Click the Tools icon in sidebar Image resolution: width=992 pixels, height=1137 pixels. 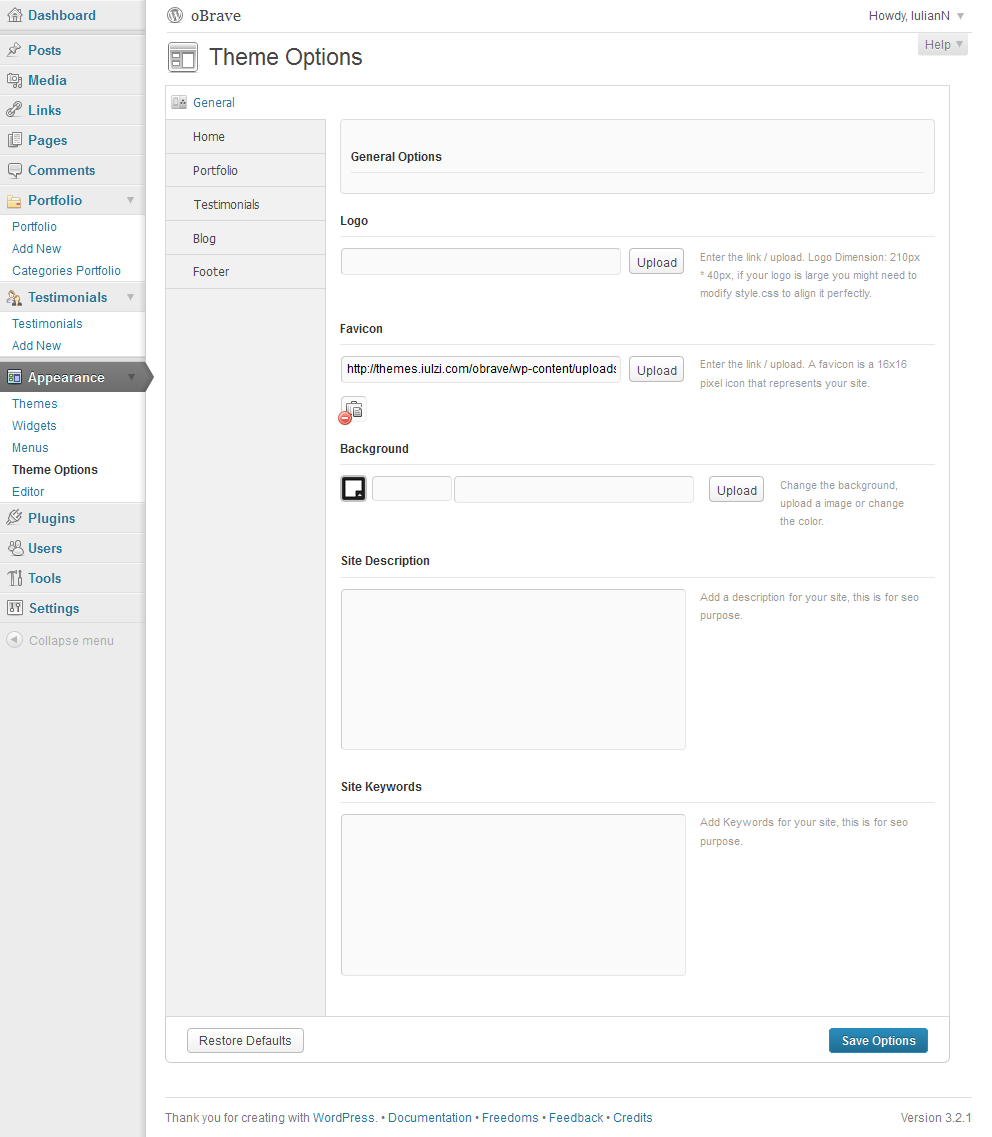[x=14, y=578]
